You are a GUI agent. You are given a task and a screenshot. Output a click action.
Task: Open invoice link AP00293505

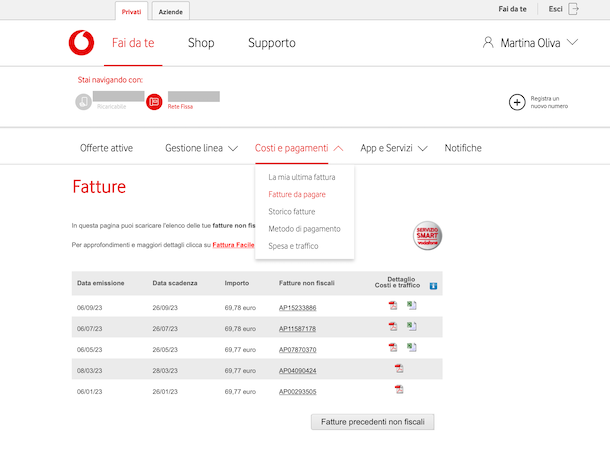(x=297, y=392)
